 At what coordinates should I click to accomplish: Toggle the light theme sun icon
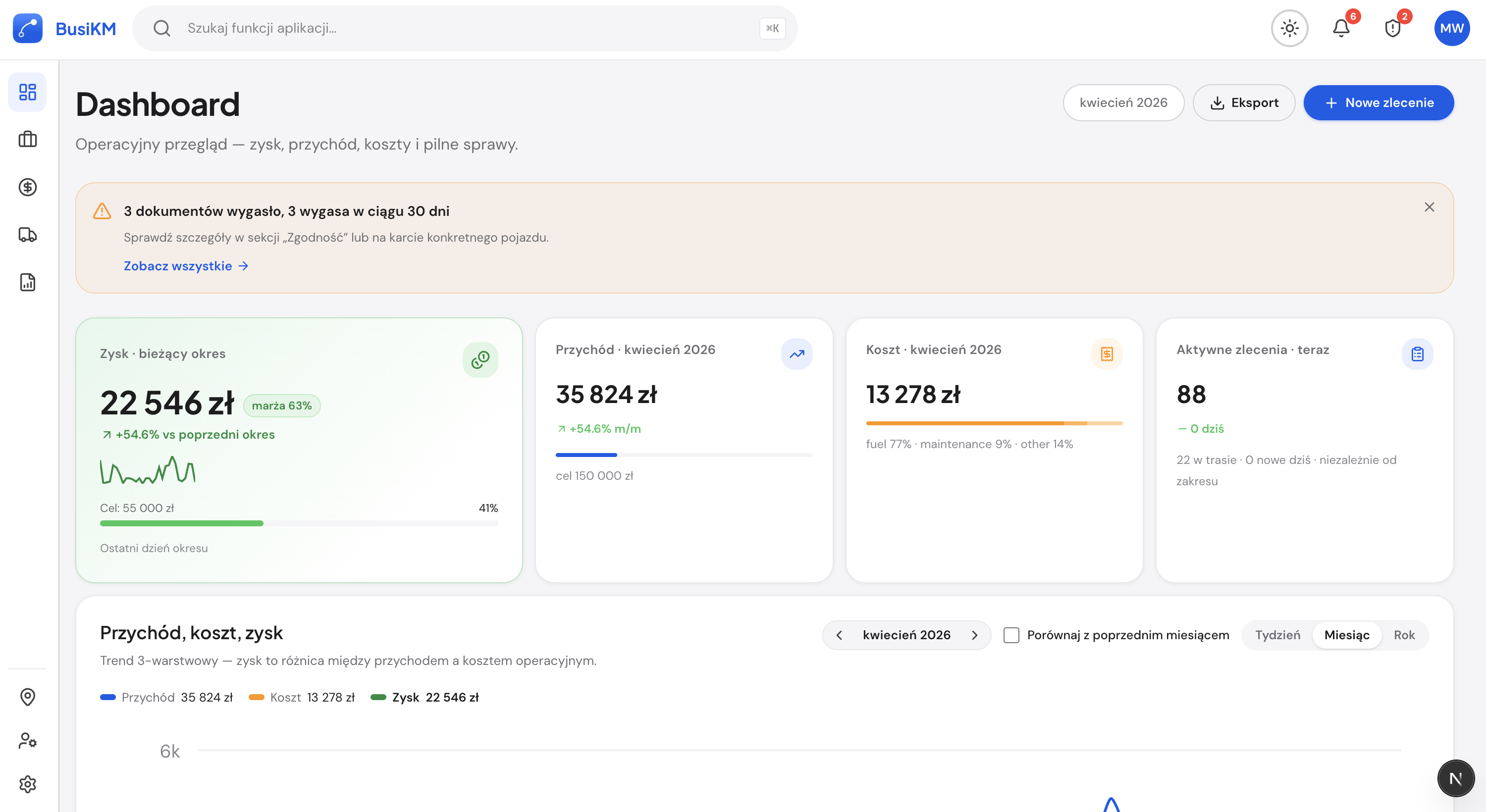pyautogui.click(x=1289, y=28)
